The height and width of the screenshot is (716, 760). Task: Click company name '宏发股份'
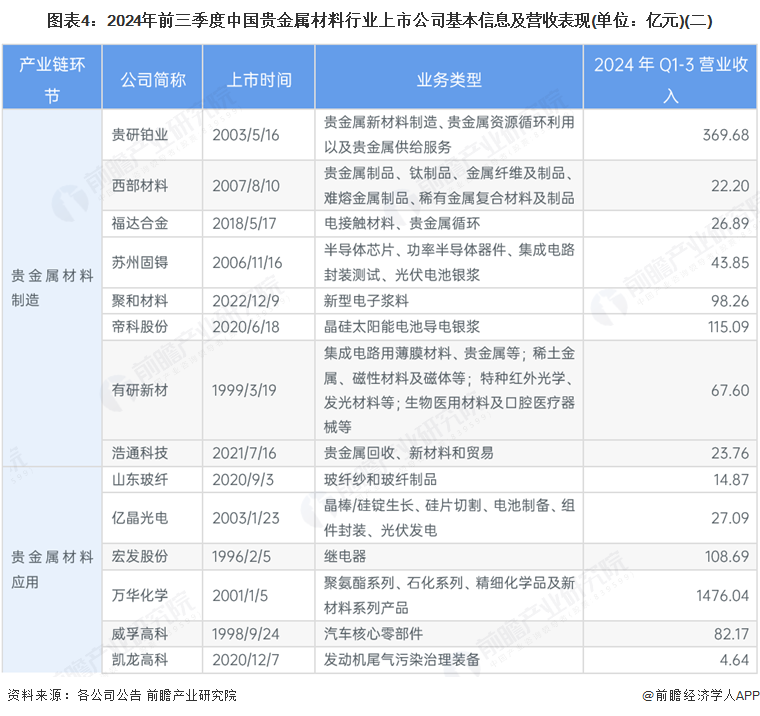(x=140, y=557)
